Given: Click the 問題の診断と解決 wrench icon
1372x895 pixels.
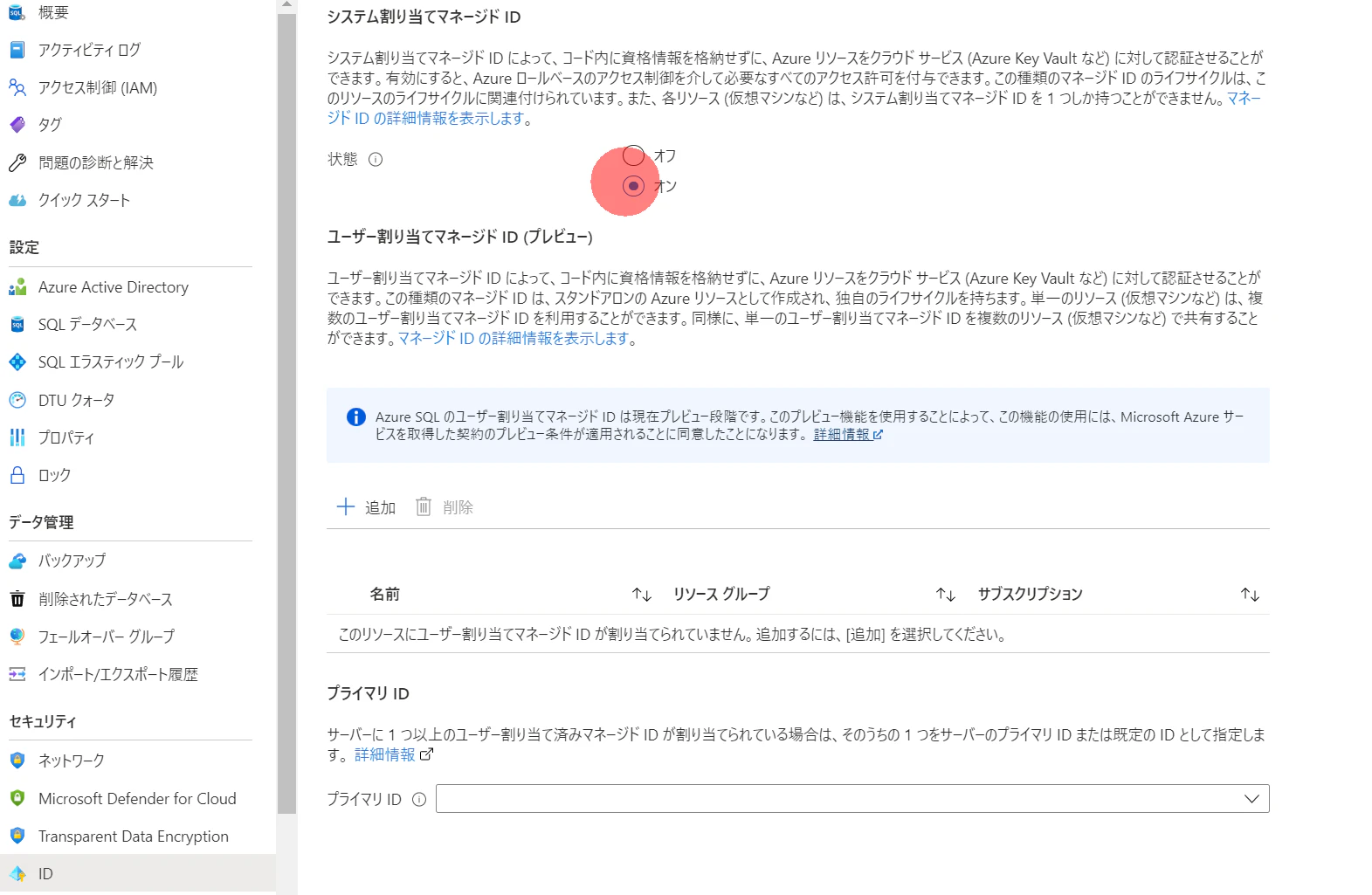Looking at the screenshot, I should [17, 162].
